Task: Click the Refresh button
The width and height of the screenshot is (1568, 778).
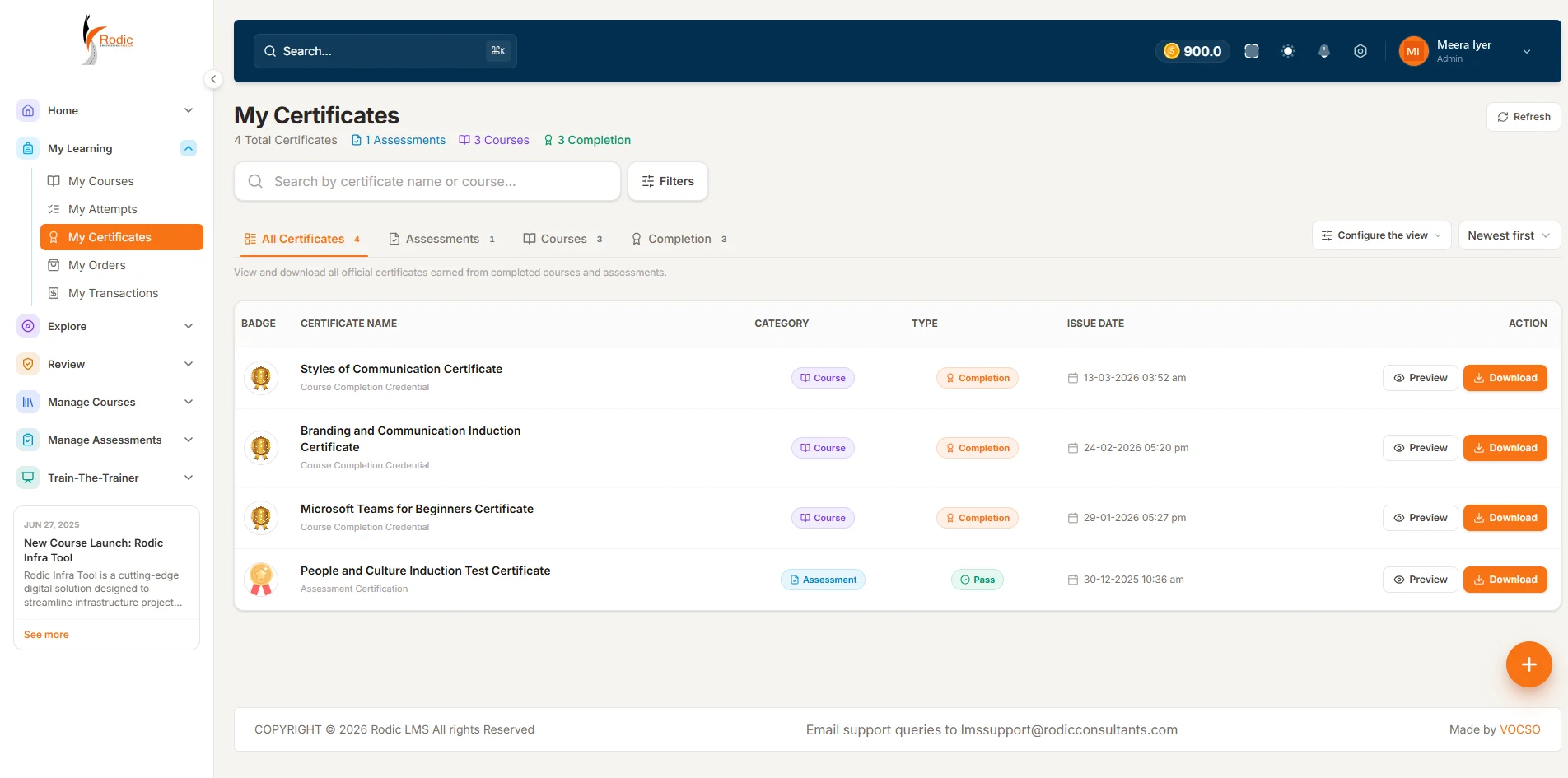Action: point(1524,117)
